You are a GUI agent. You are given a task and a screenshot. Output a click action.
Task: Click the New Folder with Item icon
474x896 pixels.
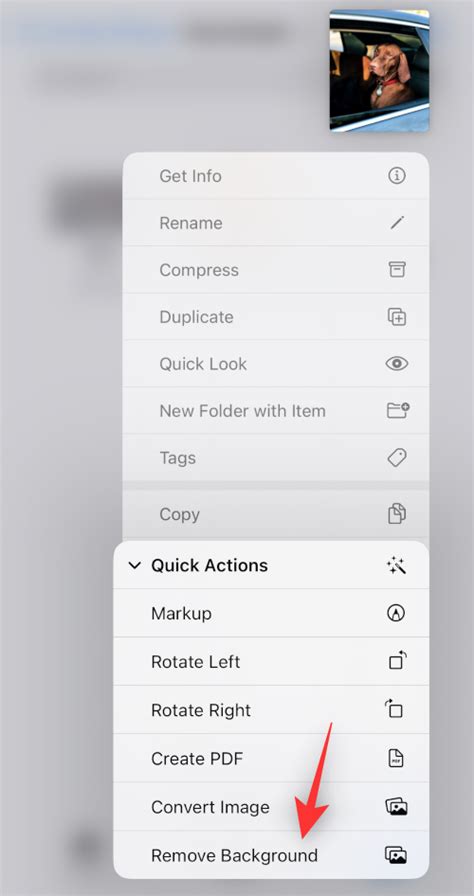398,410
